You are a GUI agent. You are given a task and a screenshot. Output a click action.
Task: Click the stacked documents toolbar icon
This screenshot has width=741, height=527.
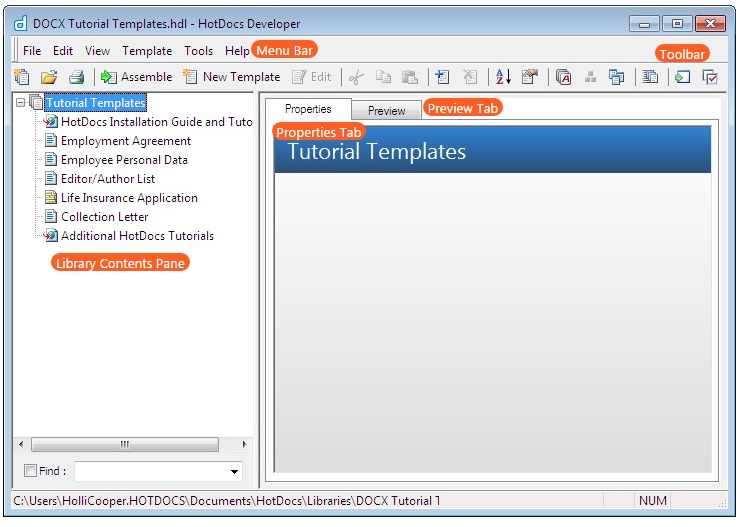point(650,77)
